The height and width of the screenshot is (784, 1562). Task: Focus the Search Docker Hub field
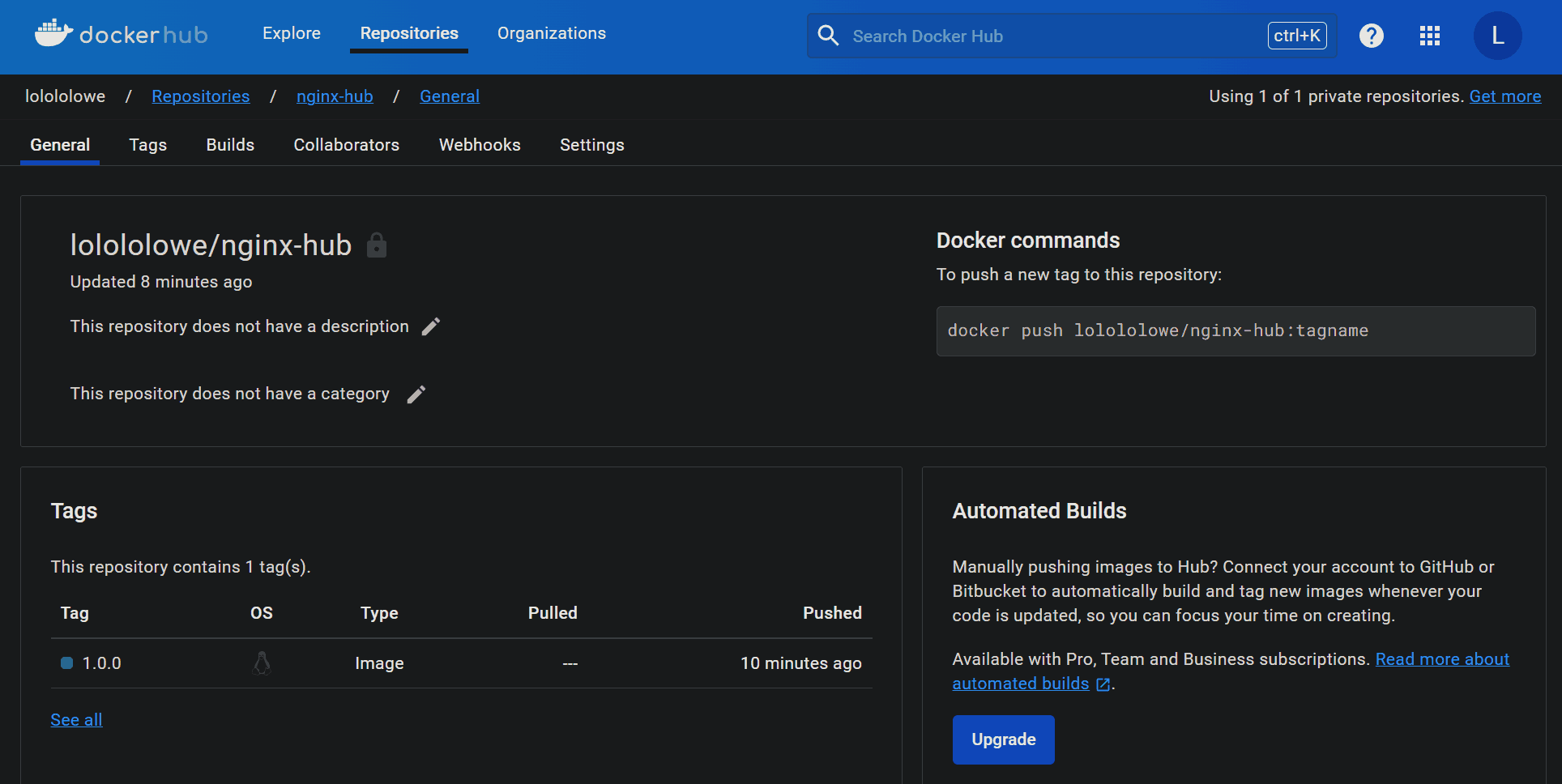[x=1071, y=36]
